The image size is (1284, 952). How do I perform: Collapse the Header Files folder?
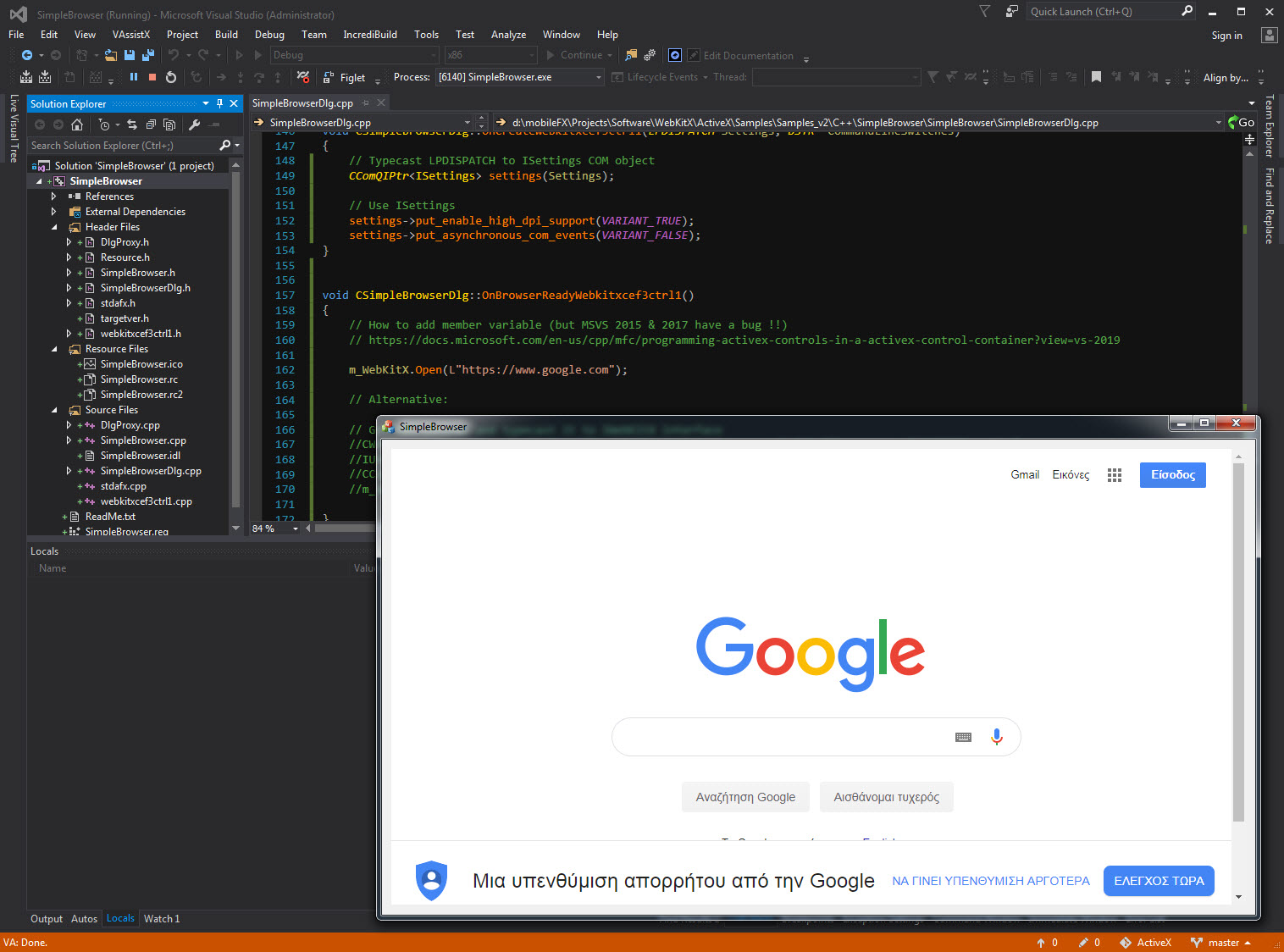tap(54, 227)
